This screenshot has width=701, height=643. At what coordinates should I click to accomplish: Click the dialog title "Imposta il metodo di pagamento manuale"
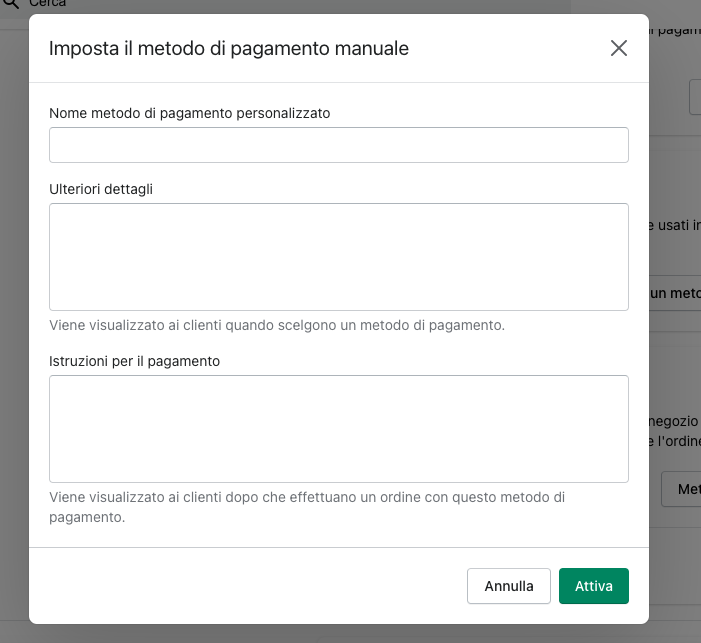click(x=229, y=48)
